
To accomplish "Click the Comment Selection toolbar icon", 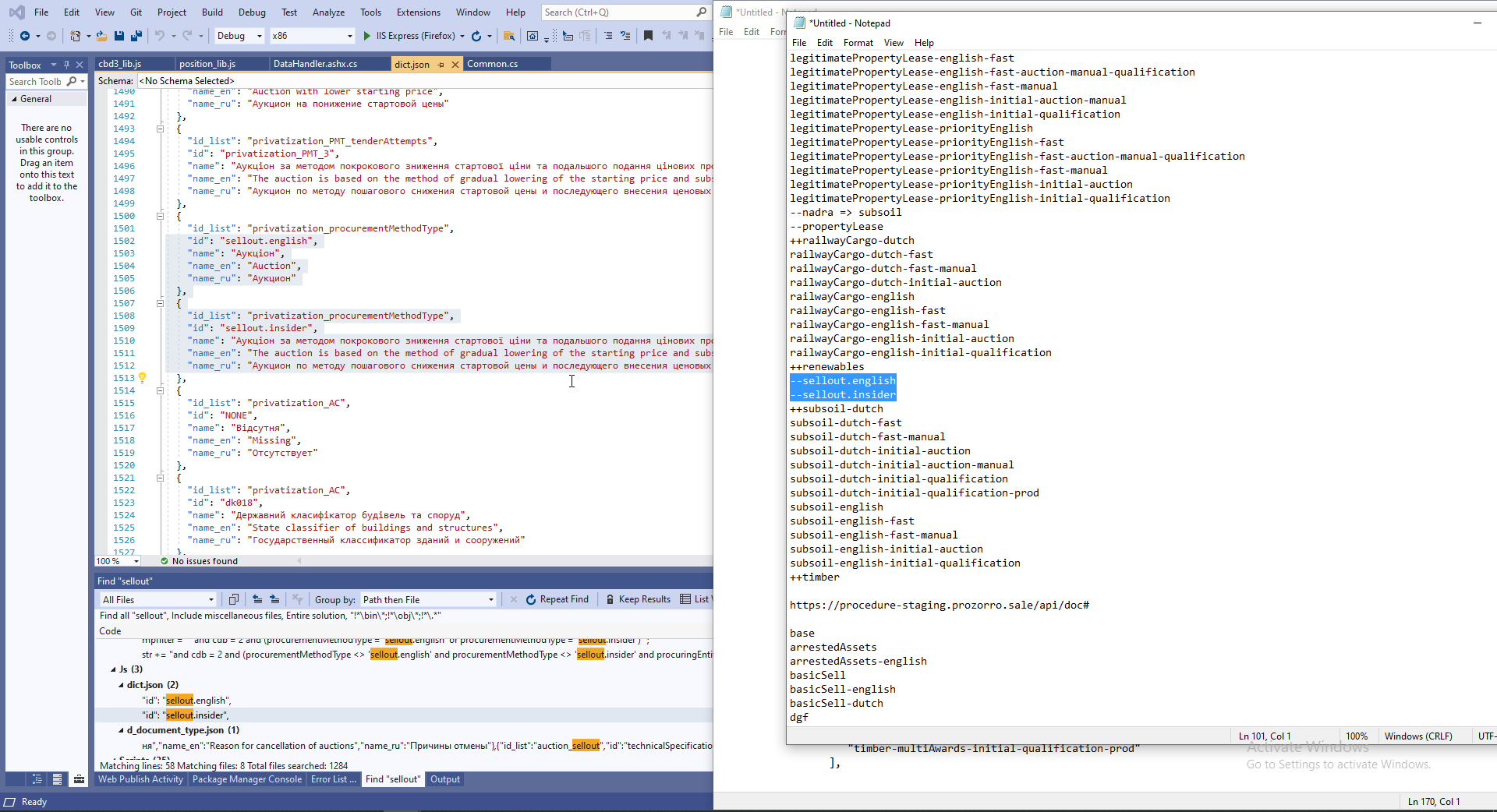I will [x=608, y=36].
